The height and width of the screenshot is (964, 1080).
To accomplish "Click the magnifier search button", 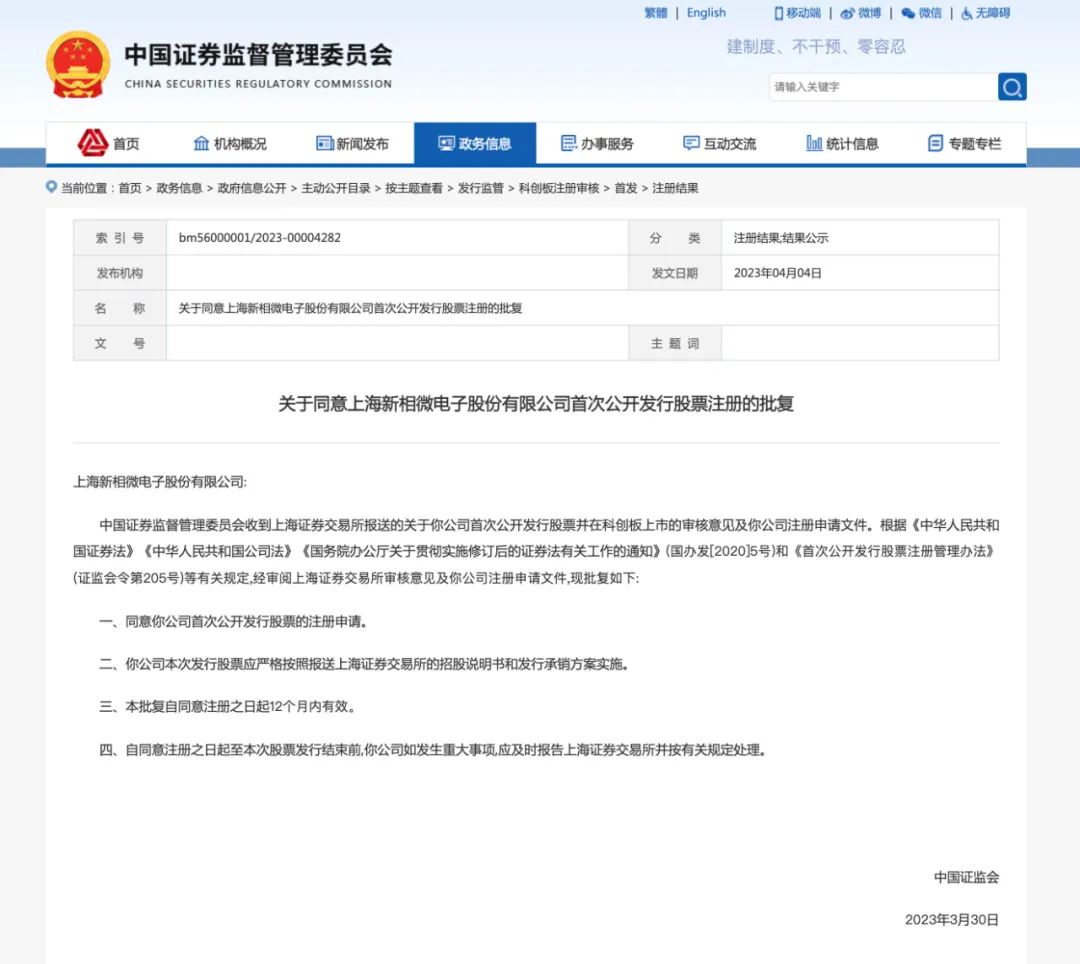I will (1012, 87).
